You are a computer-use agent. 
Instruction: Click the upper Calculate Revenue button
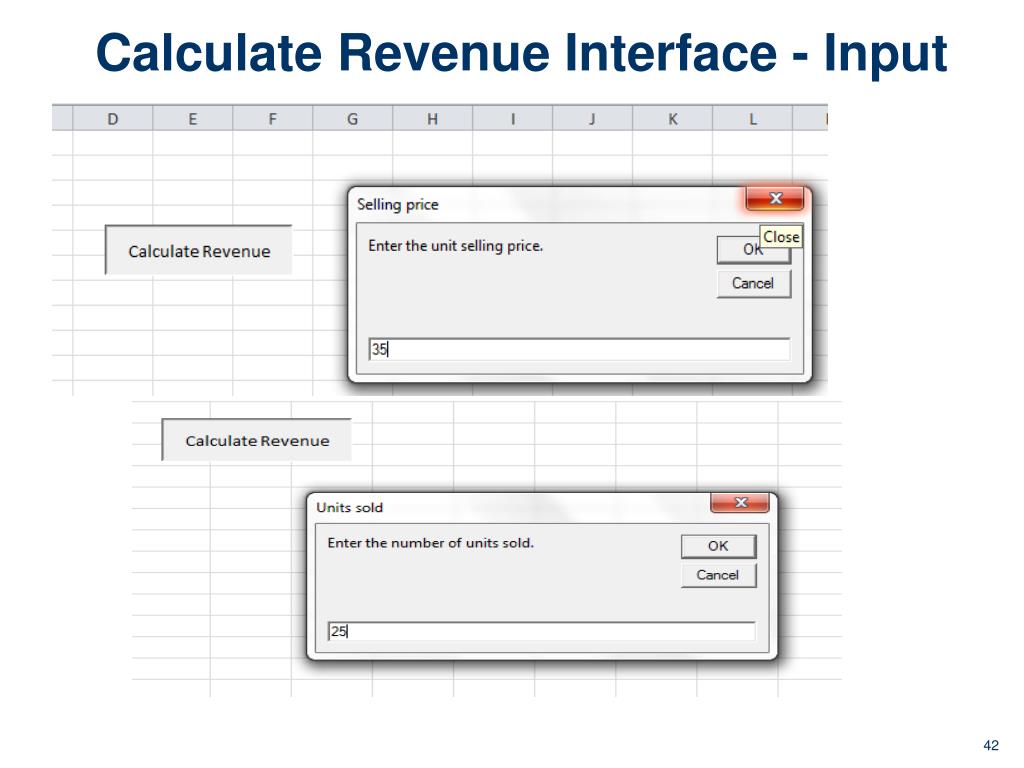(199, 250)
